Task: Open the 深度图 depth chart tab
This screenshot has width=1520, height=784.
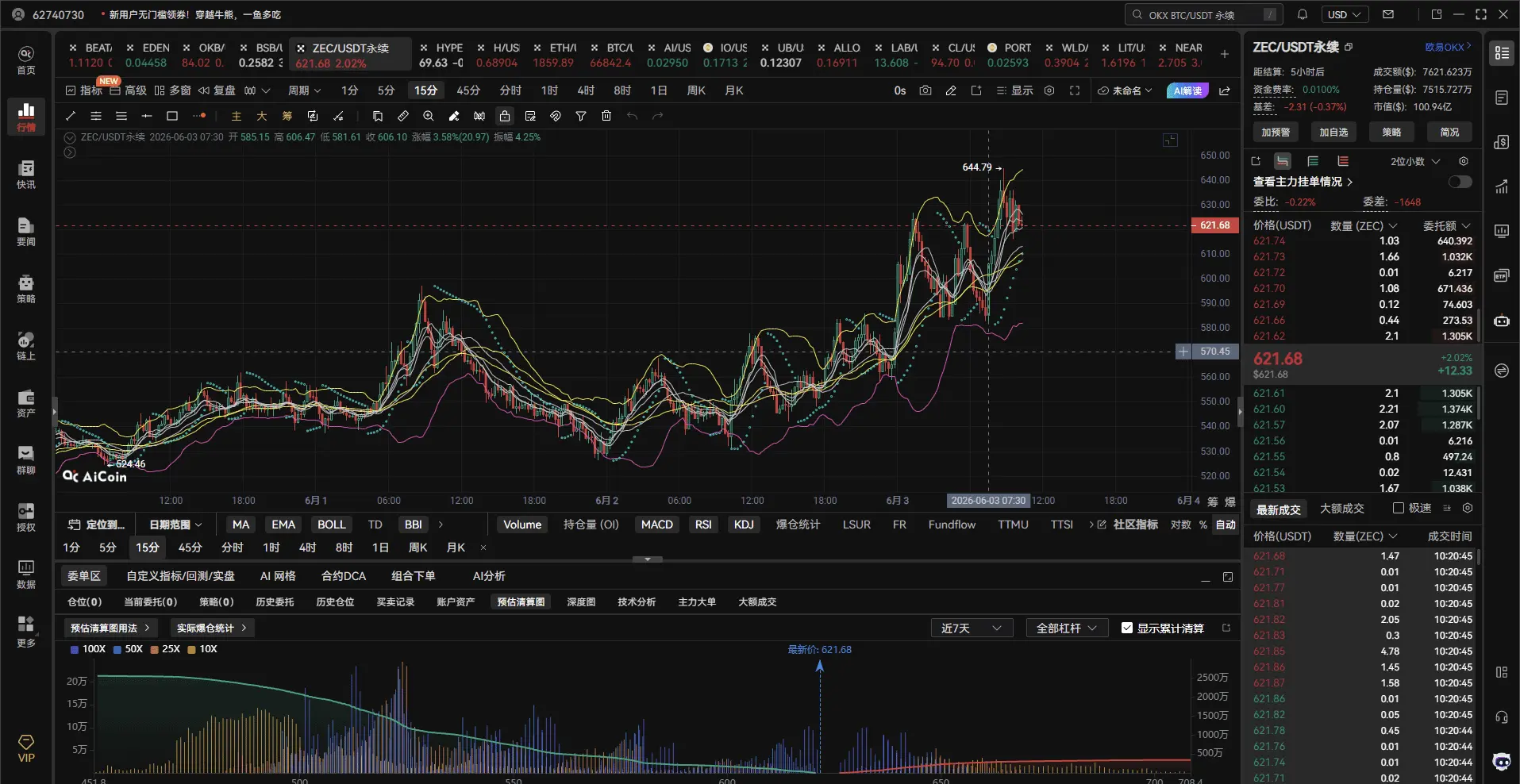Action: coord(581,601)
